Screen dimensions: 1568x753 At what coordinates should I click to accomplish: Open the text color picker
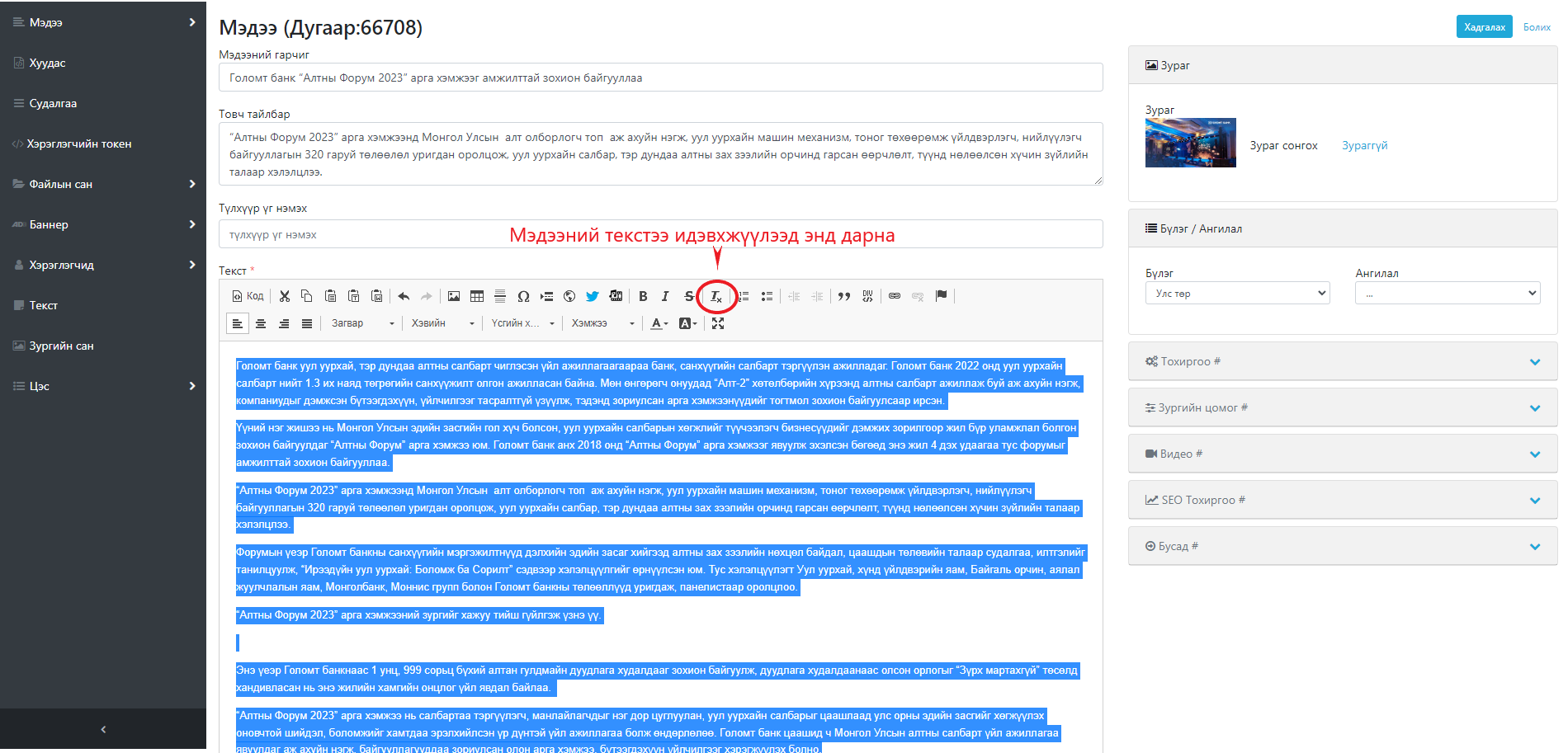coord(659,323)
